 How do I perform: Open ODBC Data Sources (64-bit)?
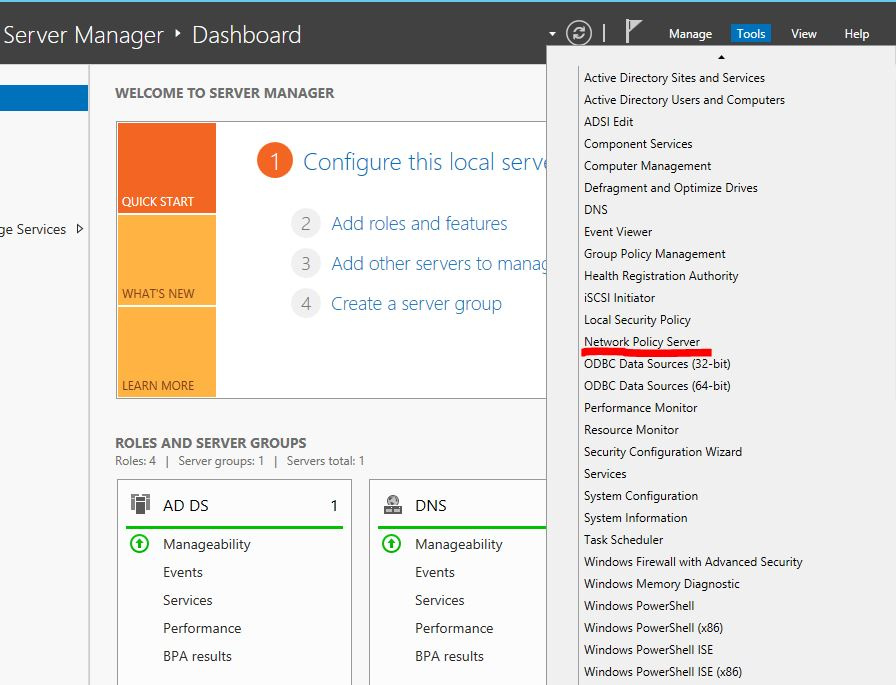point(657,386)
